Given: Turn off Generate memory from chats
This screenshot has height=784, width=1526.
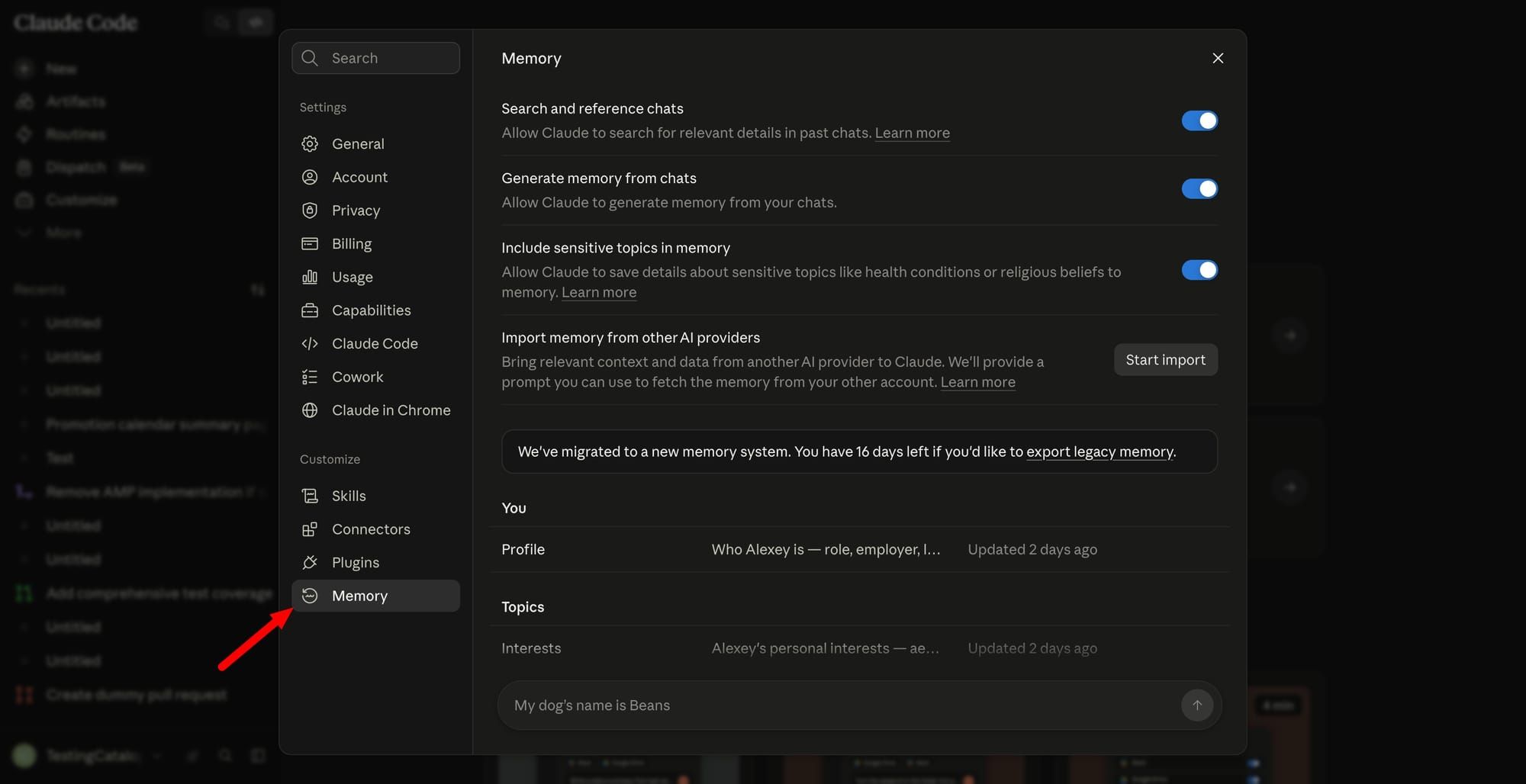Looking at the screenshot, I should pos(1199,188).
